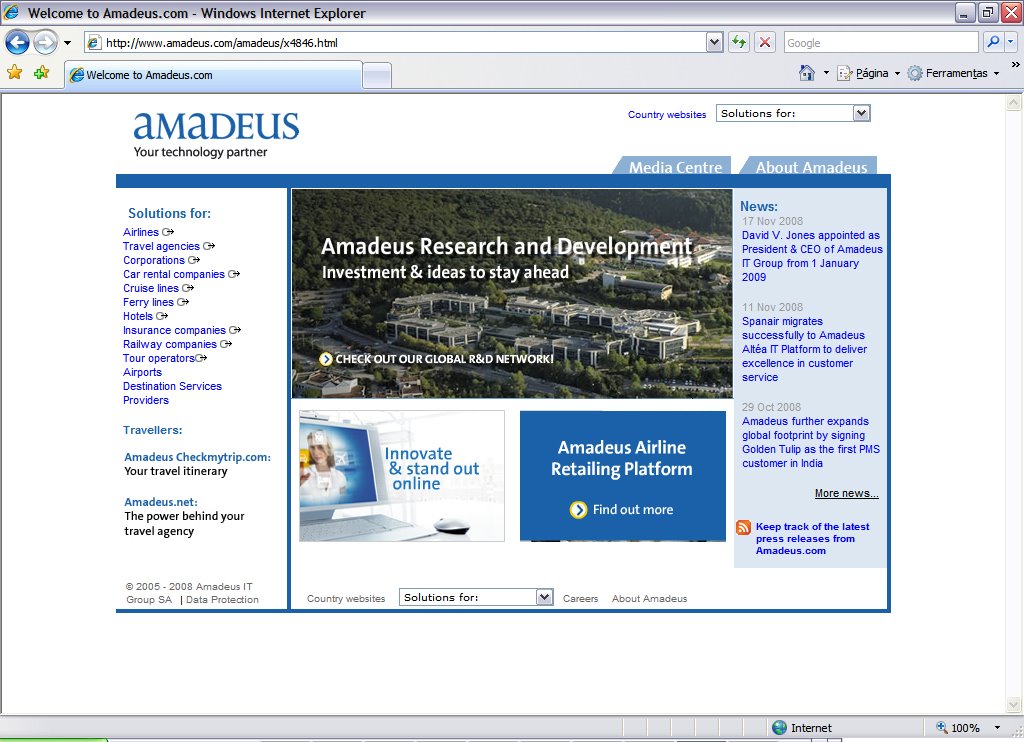Expand the address bar history dropdown
The width and height of the screenshot is (1024, 742).
click(714, 43)
